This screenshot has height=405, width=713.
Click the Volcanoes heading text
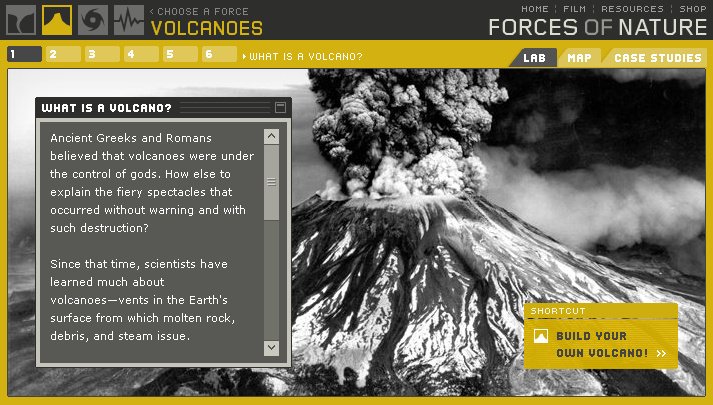(206, 28)
